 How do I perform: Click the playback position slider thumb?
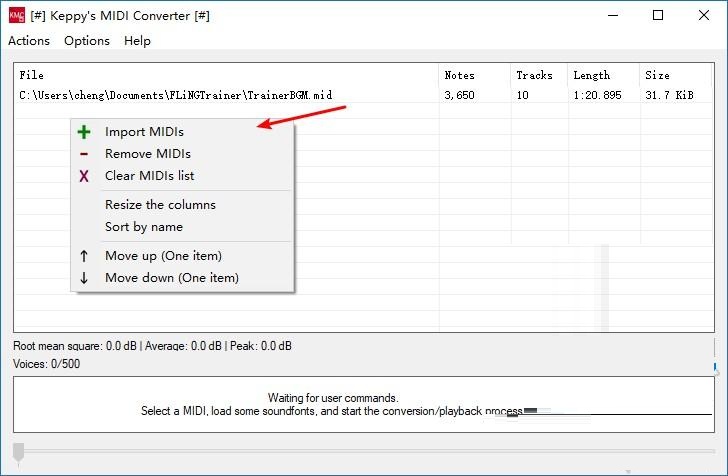click(19, 453)
